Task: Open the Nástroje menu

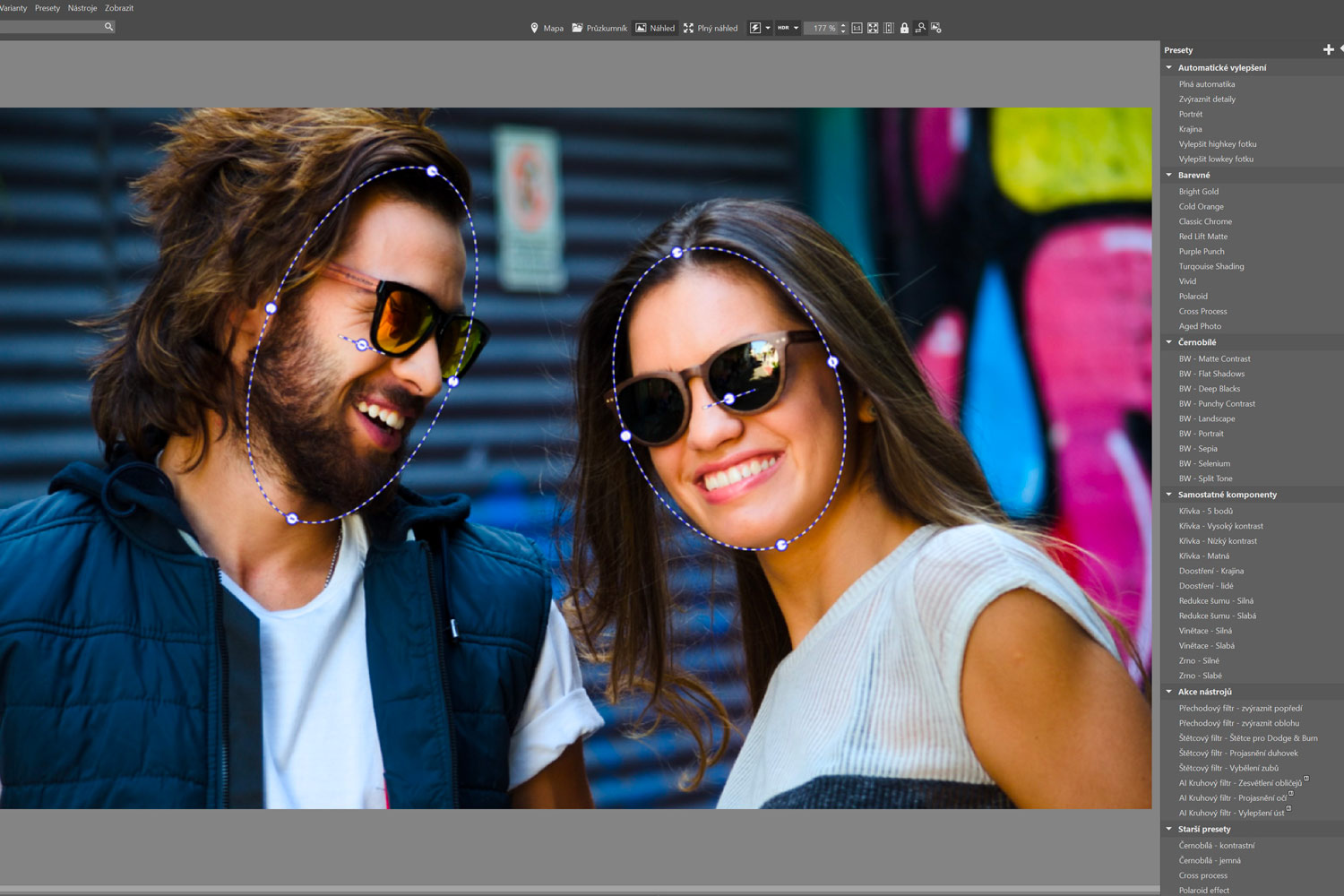Action: coord(82,8)
